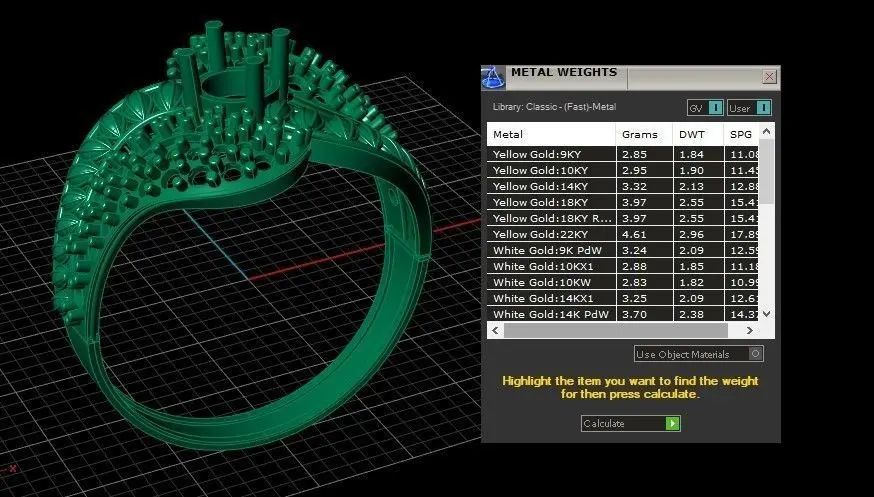Click the Library: Classic - (Fast)-Metal label
The height and width of the screenshot is (497, 874).
click(554, 107)
